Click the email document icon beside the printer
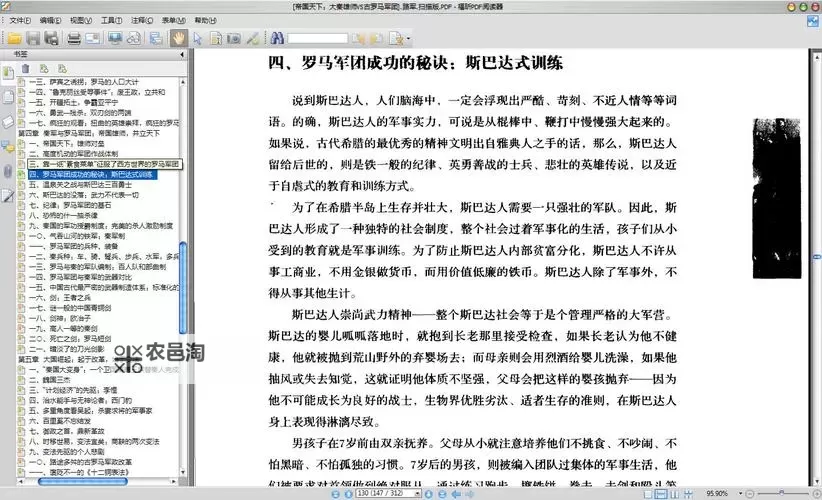822x500 pixels. [x=93, y=38]
